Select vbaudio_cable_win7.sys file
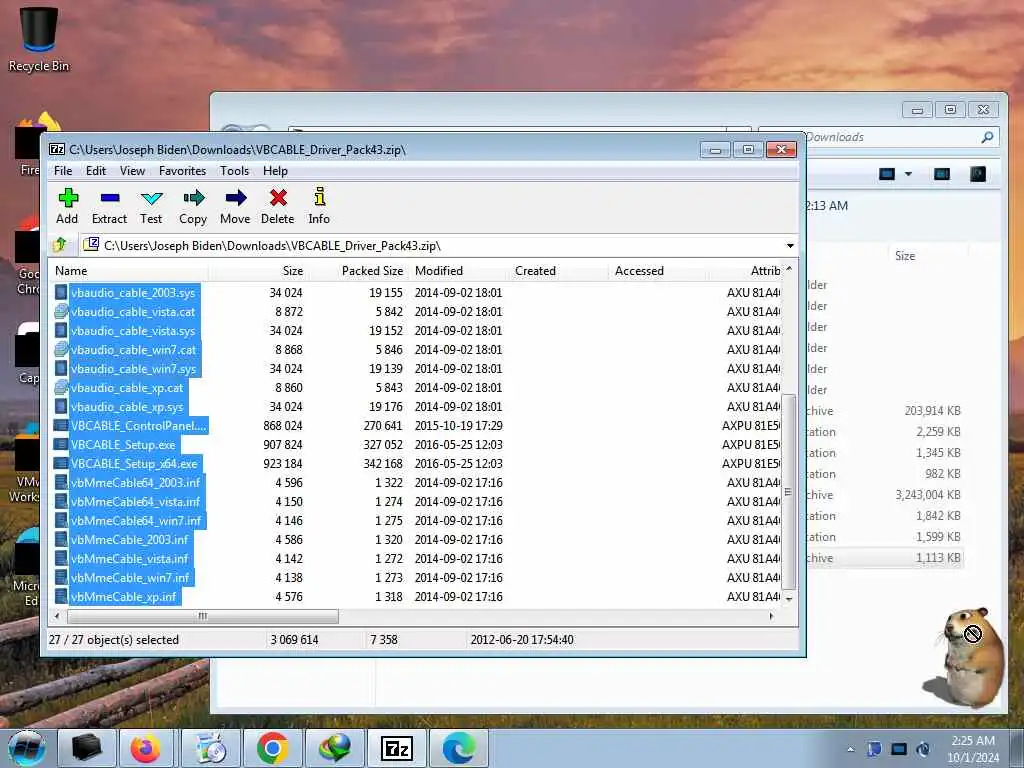1024x768 pixels. [x=133, y=368]
